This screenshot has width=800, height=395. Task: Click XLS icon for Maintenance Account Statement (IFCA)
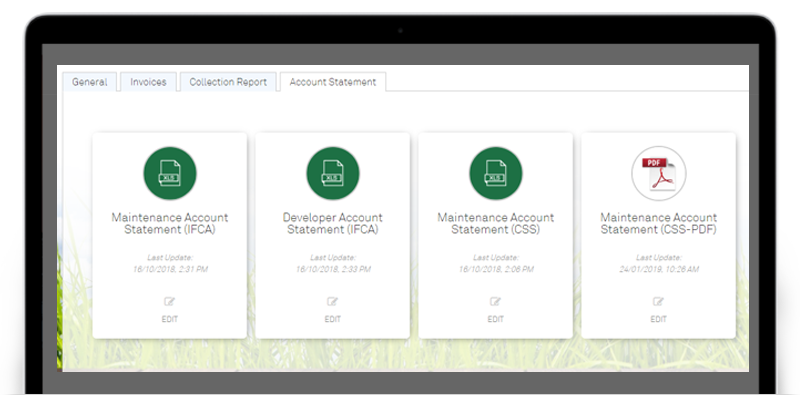170,174
